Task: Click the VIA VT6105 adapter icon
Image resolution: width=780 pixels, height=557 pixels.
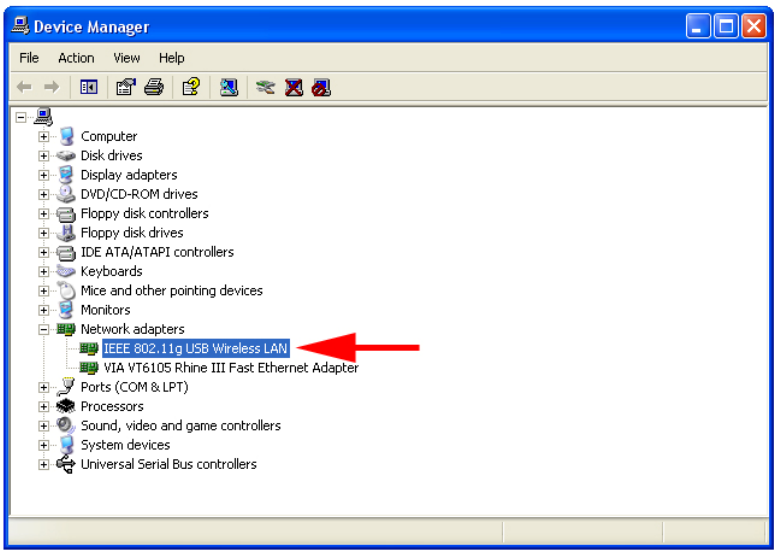Action: coord(89,368)
